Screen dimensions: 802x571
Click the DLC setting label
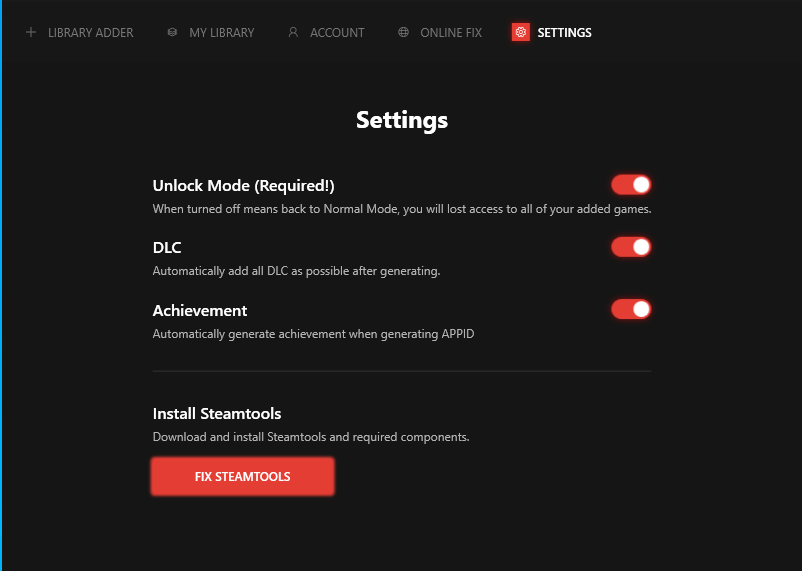pyautogui.click(x=167, y=248)
